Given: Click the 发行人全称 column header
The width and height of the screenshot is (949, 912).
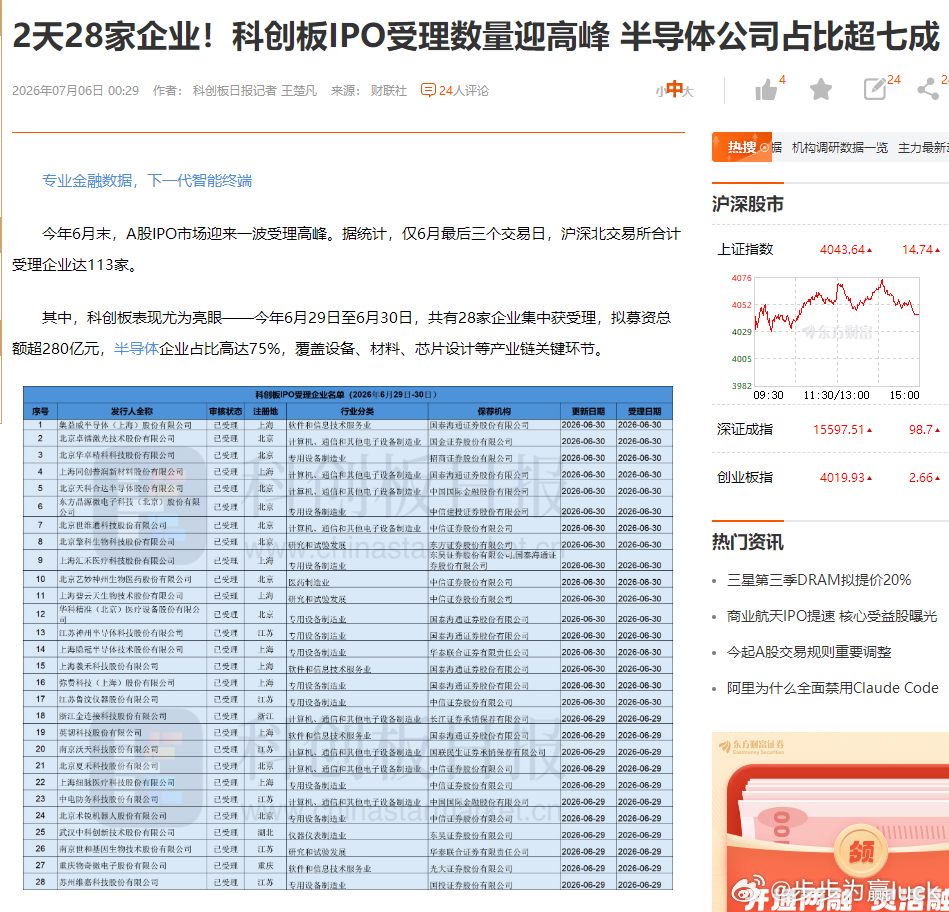Looking at the screenshot, I should click(x=131, y=412).
